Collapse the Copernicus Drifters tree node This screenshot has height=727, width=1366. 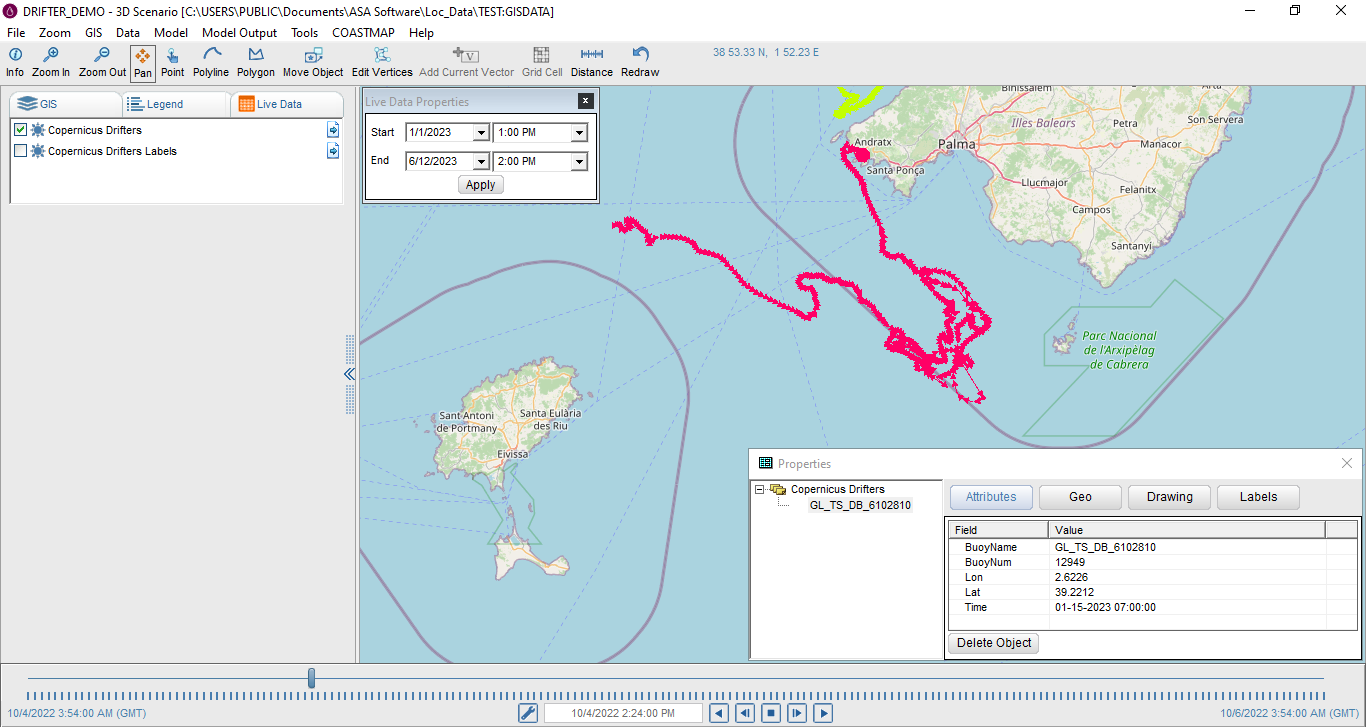(760, 490)
